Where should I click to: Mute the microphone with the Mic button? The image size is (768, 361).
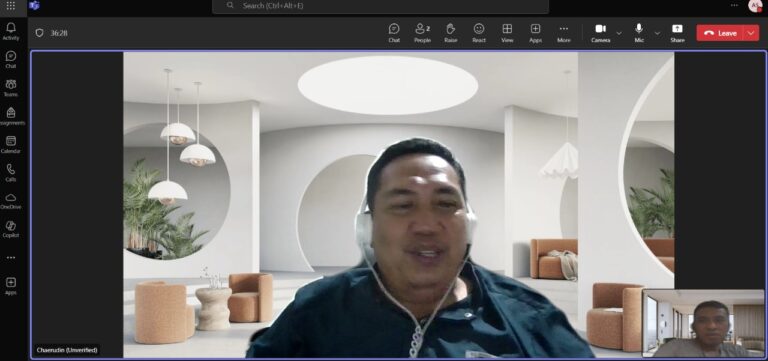point(639,33)
